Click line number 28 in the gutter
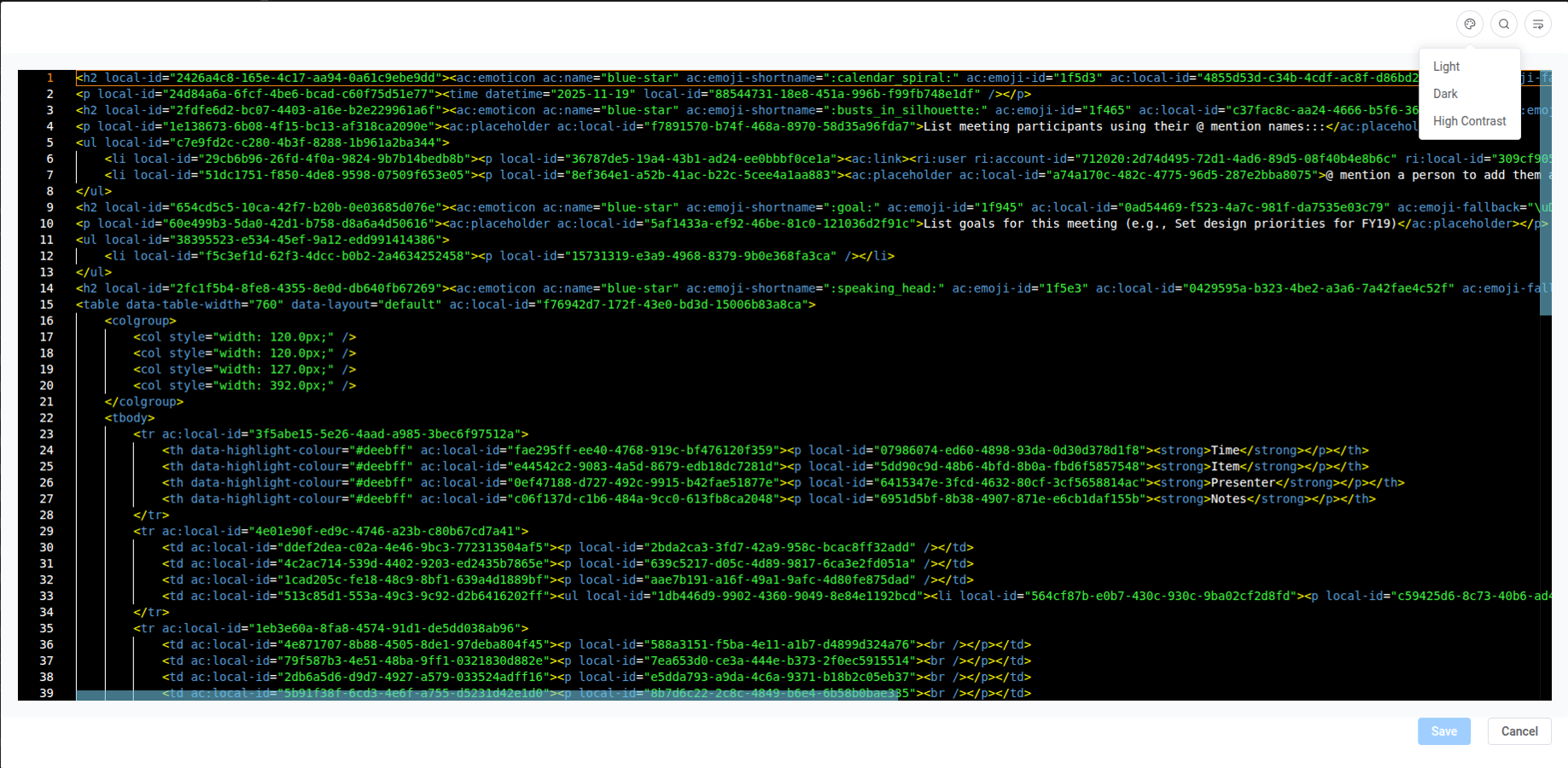The image size is (1568, 768). tap(46, 515)
